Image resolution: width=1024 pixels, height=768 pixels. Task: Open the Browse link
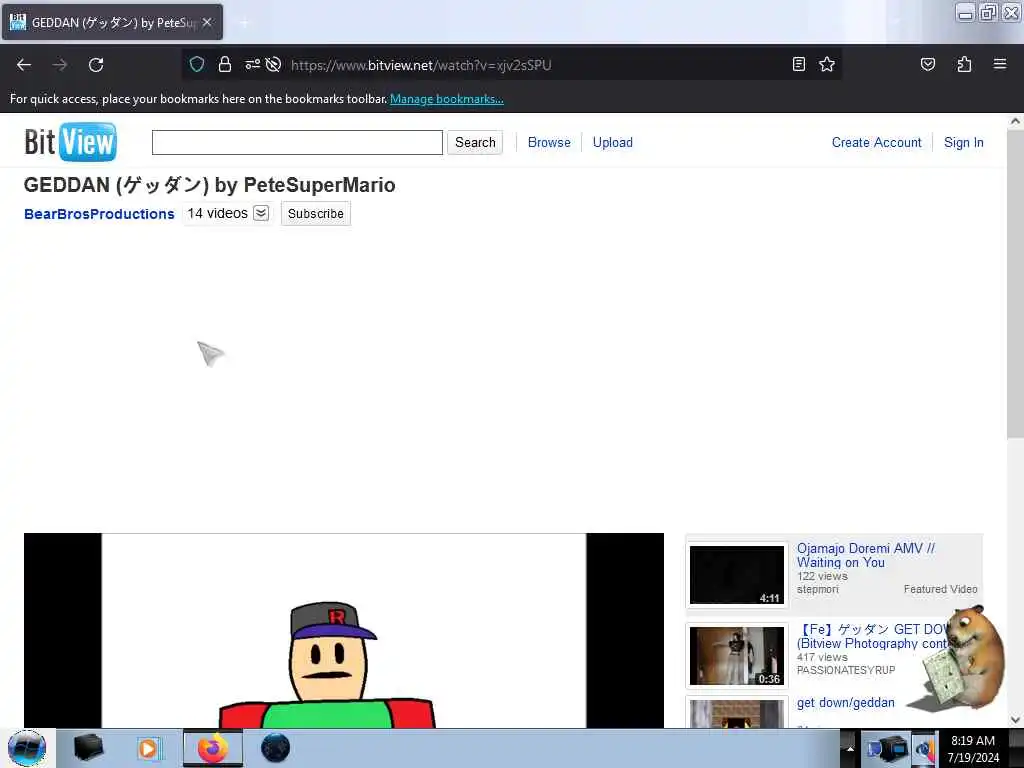pyautogui.click(x=549, y=142)
